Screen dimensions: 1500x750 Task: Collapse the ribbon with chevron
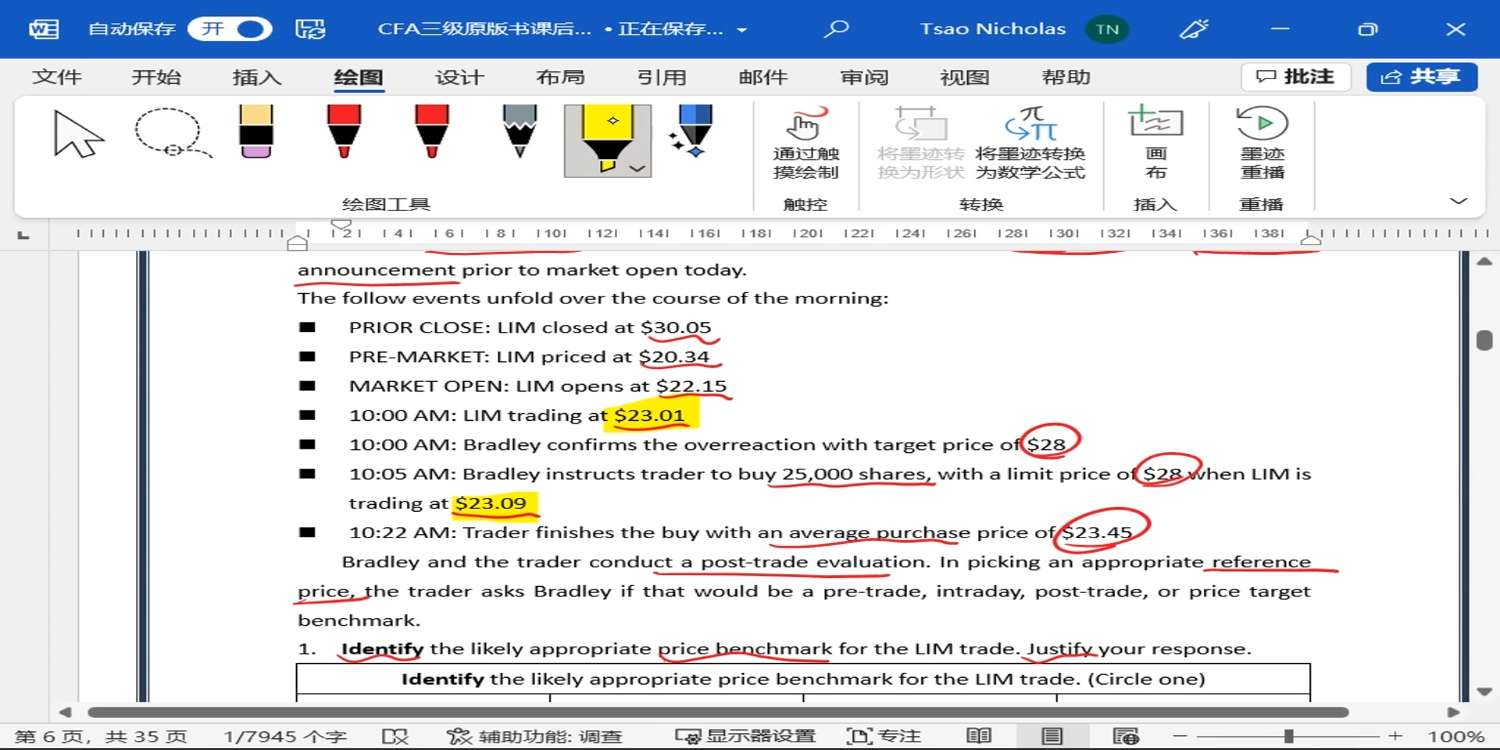click(x=1458, y=202)
